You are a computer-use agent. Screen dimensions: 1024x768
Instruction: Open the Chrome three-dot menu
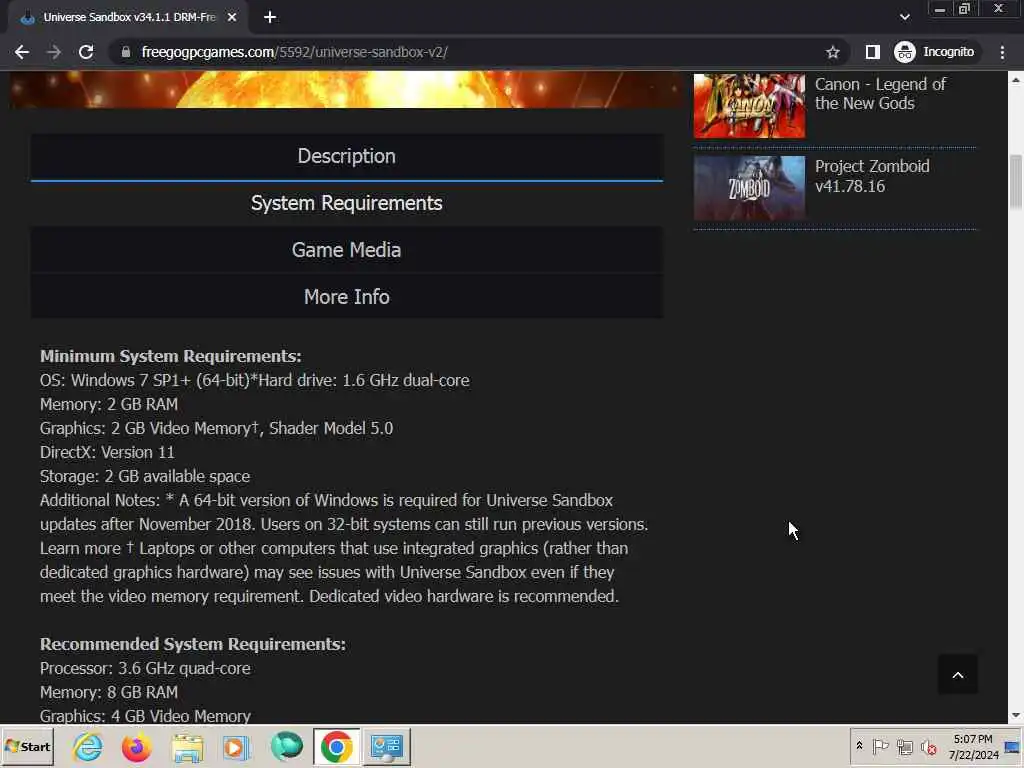1002,52
